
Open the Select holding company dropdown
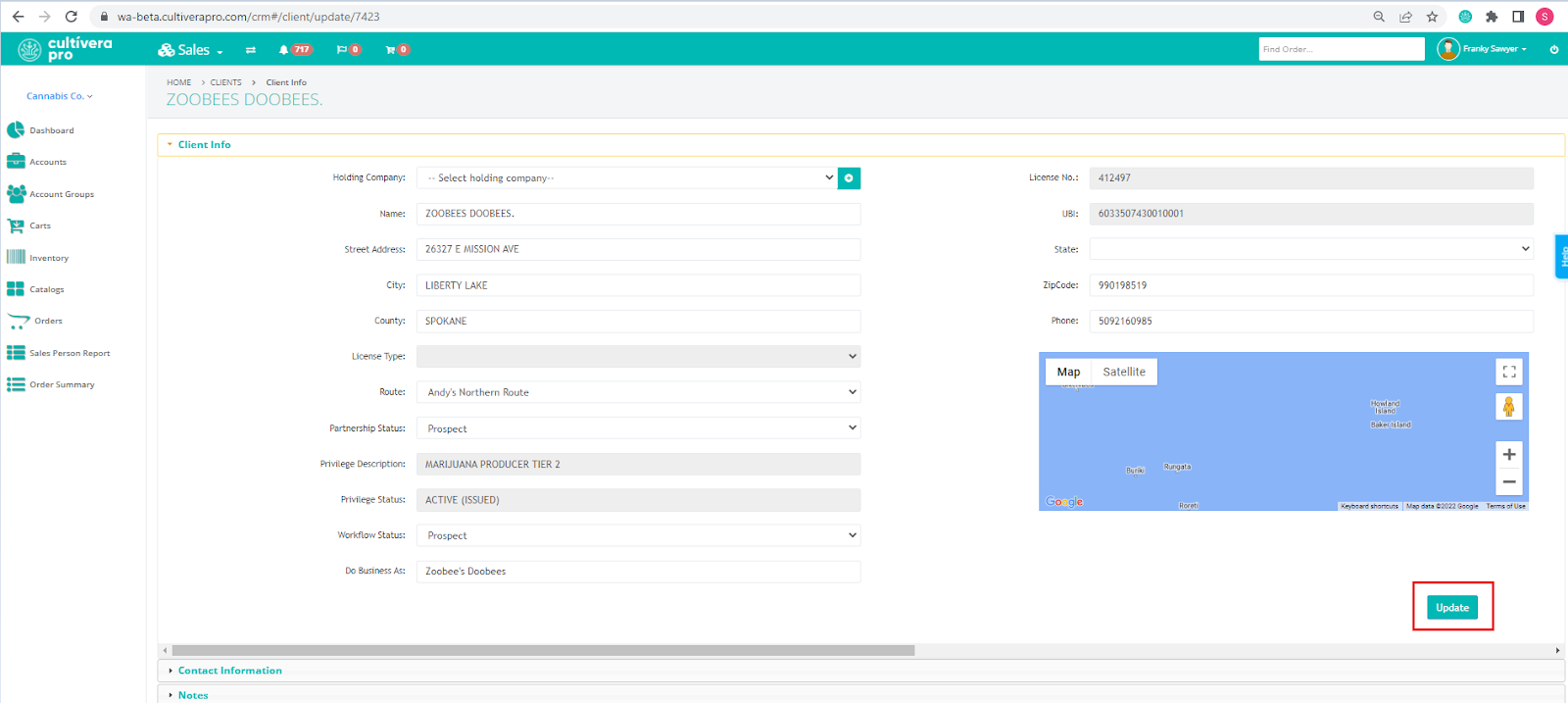click(627, 177)
